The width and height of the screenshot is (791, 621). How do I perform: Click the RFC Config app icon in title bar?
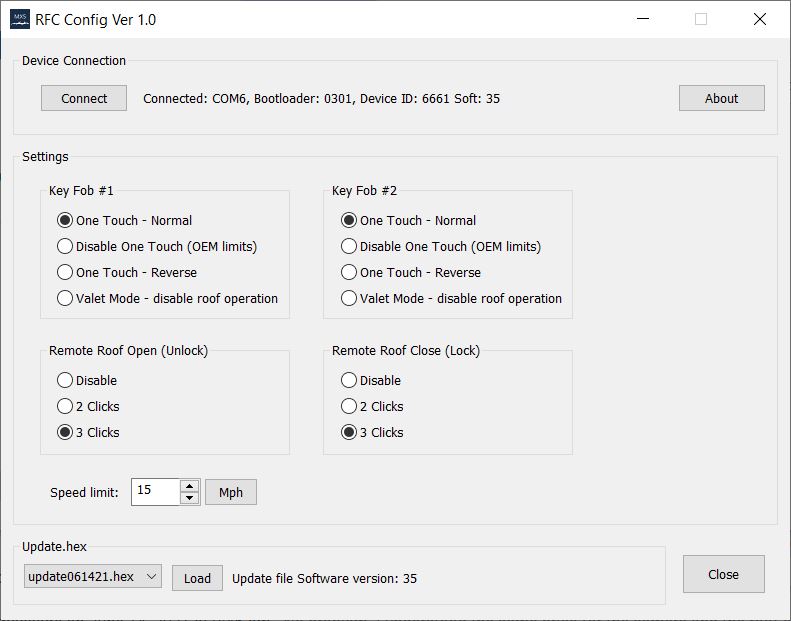click(20, 19)
